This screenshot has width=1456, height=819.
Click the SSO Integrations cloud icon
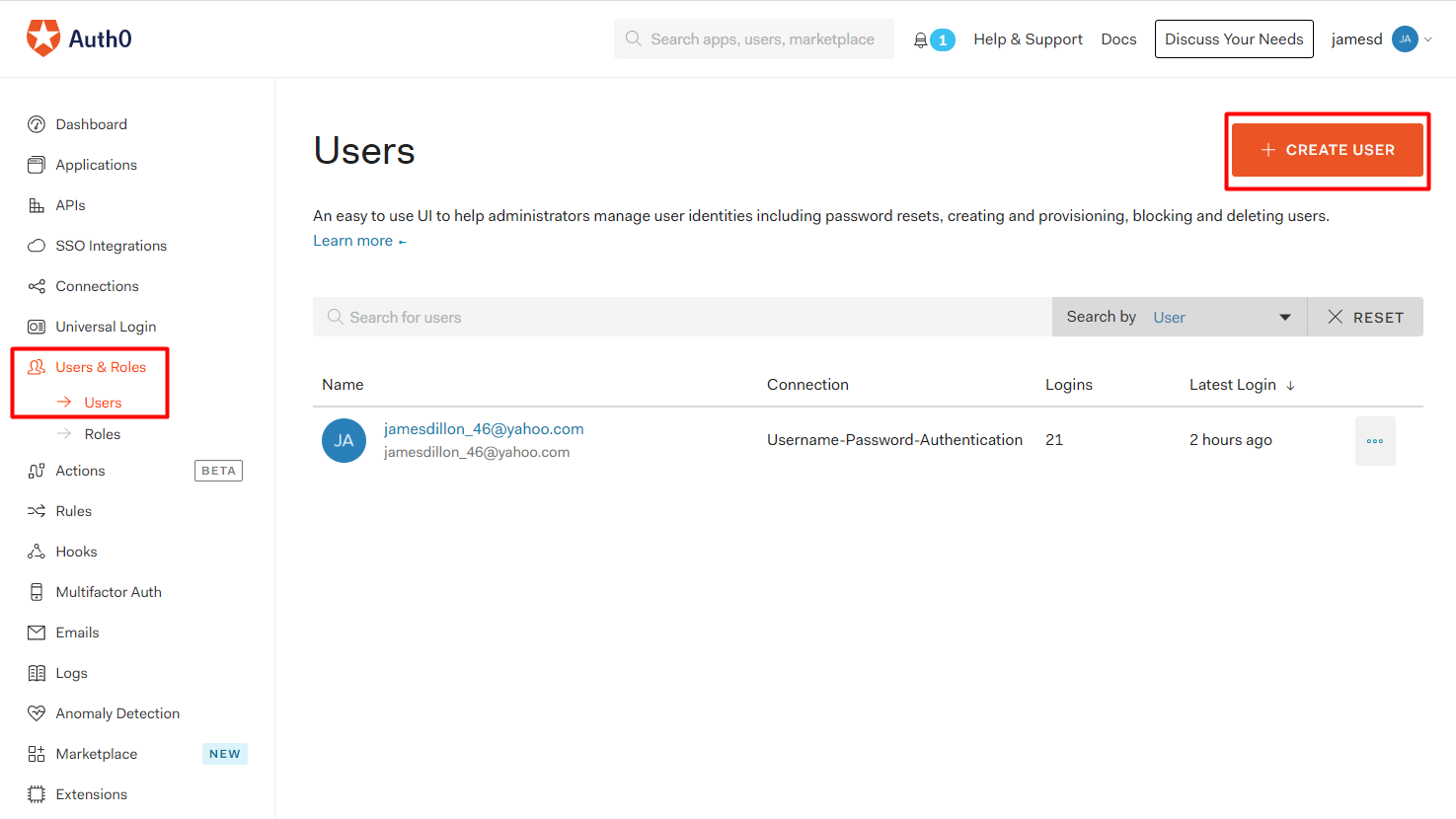tap(37, 246)
